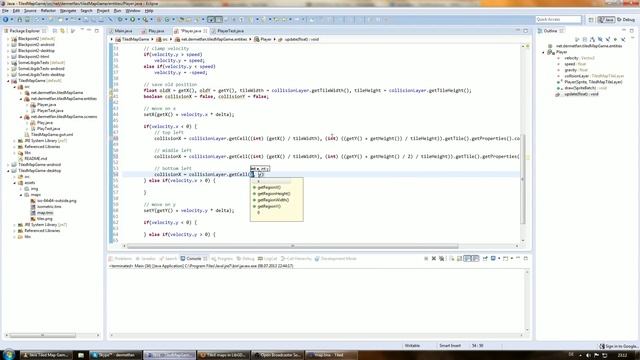This screenshot has height=360, width=640.
Task: Click Sign in to Google status item
Action: click(x=619, y=346)
